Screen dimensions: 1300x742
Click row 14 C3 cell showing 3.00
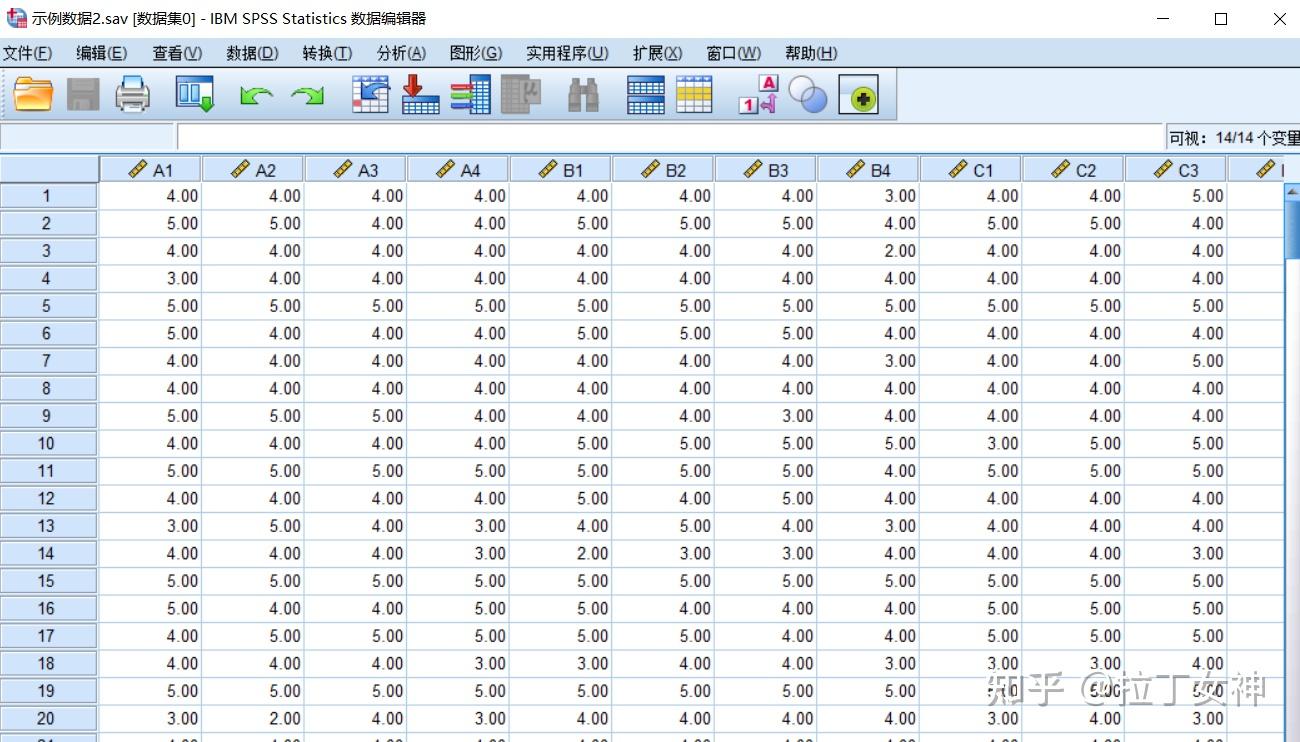tap(1176, 553)
